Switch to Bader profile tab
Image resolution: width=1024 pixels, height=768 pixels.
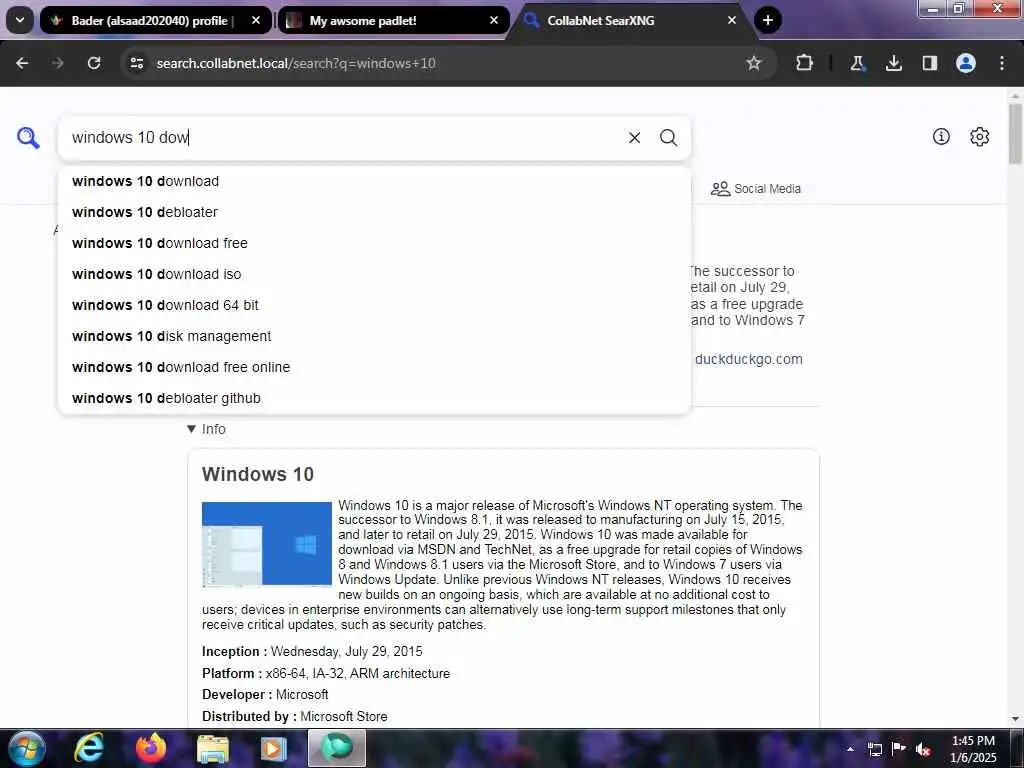[154, 20]
